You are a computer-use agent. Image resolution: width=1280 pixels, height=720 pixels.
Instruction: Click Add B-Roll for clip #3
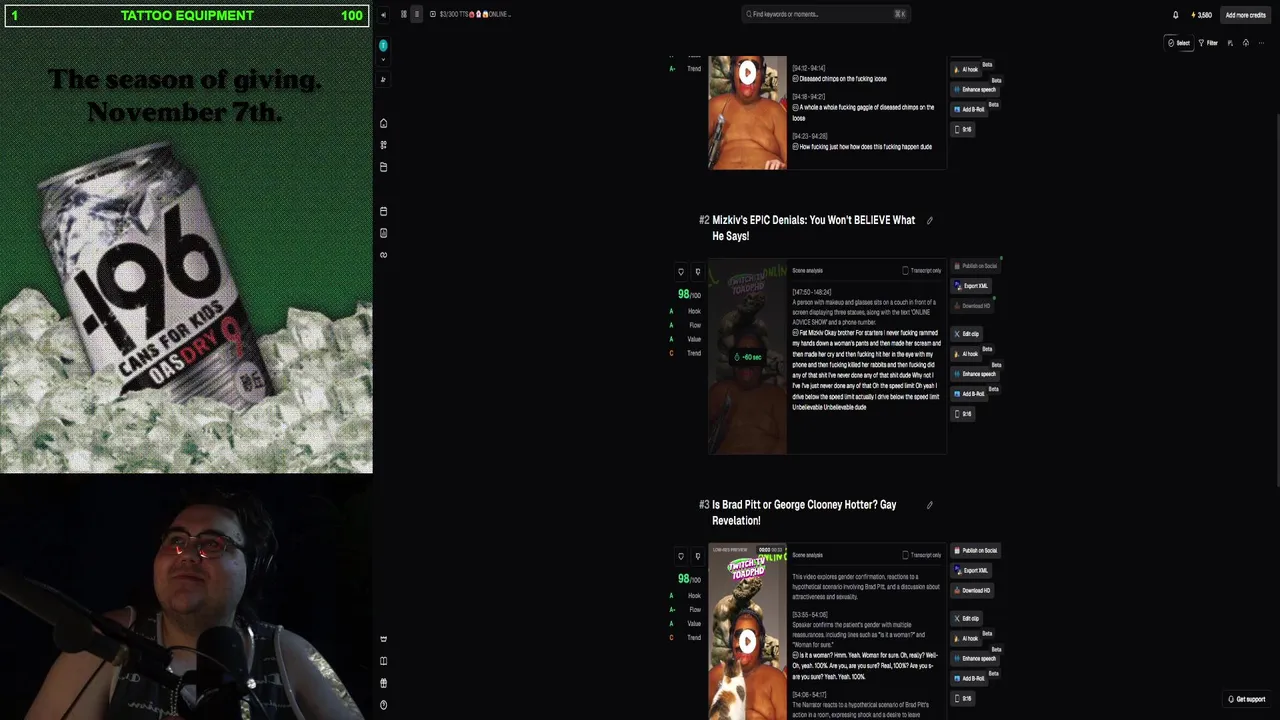click(x=969, y=678)
